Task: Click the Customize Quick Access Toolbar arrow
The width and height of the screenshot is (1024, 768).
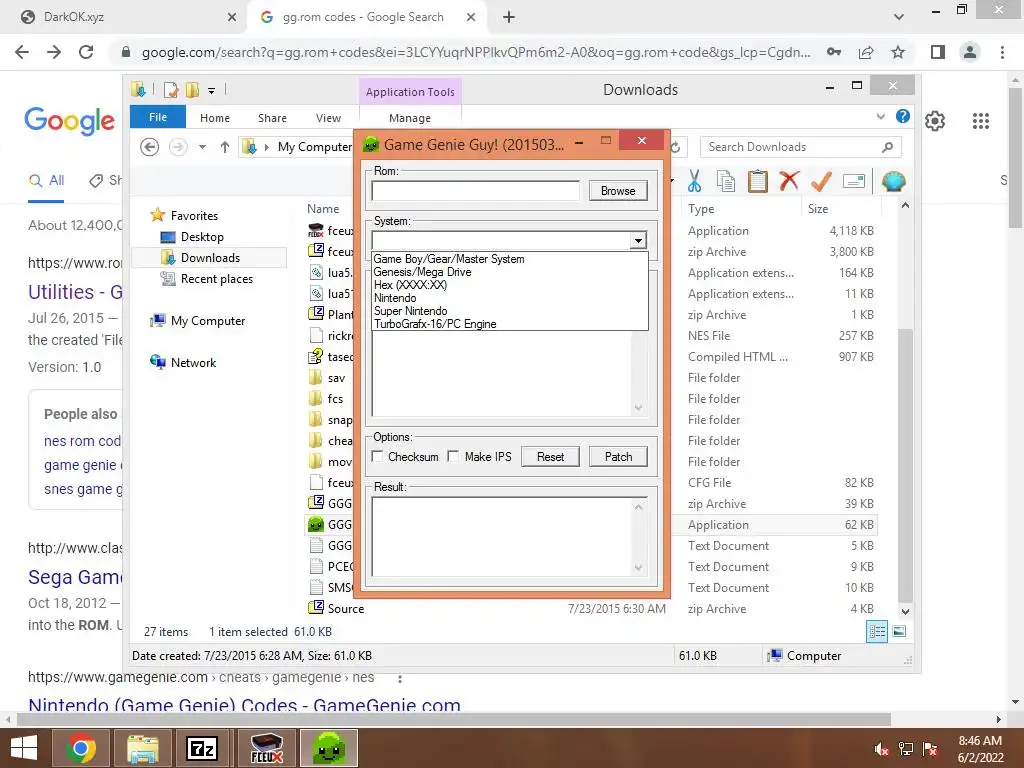Action: pyautogui.click(x=212, y=91)
